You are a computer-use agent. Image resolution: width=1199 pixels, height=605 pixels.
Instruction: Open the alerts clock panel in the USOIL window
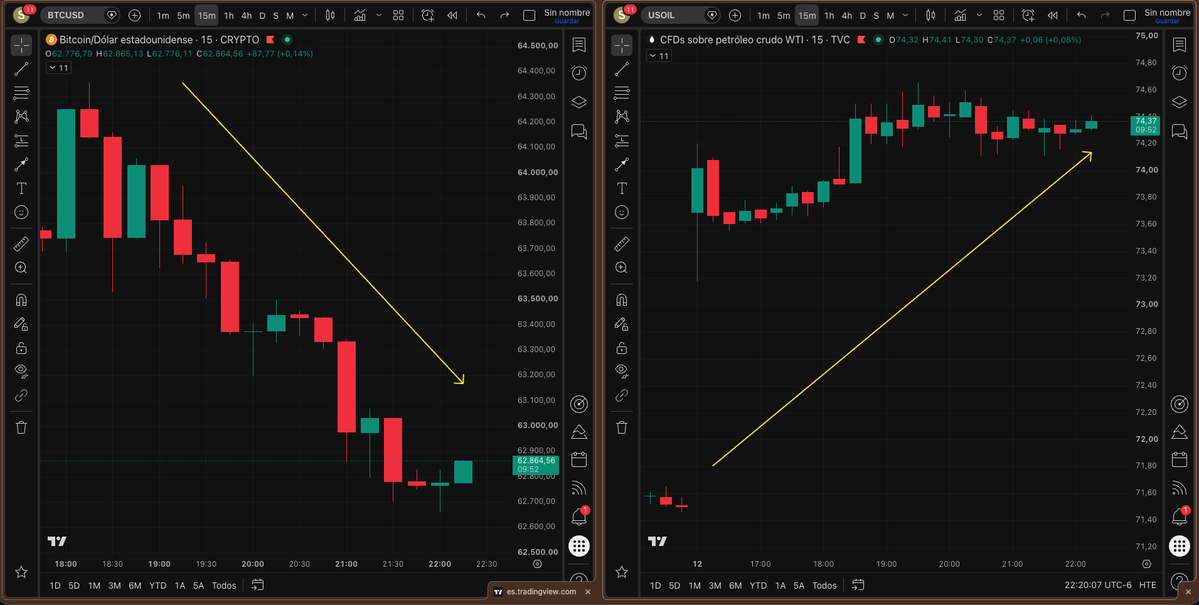1179,73
